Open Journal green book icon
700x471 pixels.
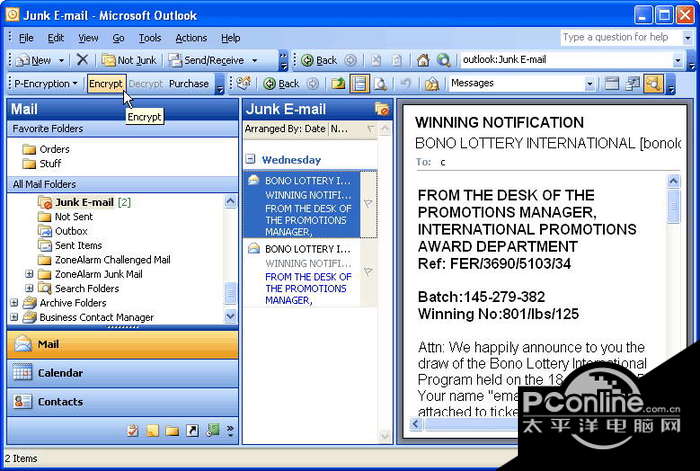(x=213, y=430)
